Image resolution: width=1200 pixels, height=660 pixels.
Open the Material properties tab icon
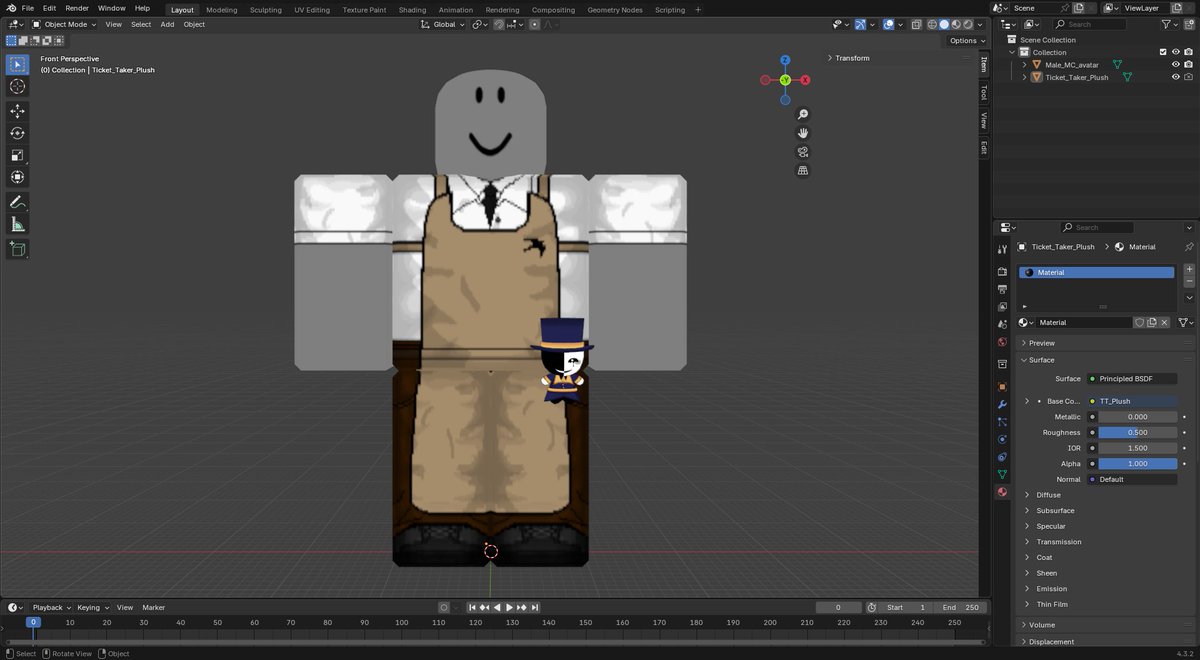point(1002,492)
